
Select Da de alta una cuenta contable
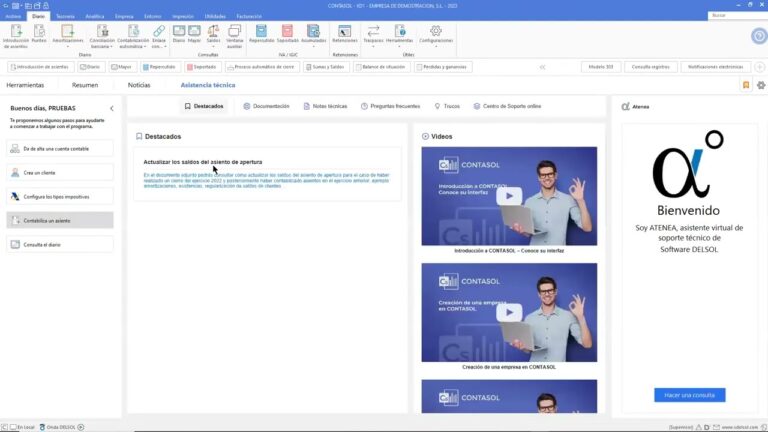(60, 148)
